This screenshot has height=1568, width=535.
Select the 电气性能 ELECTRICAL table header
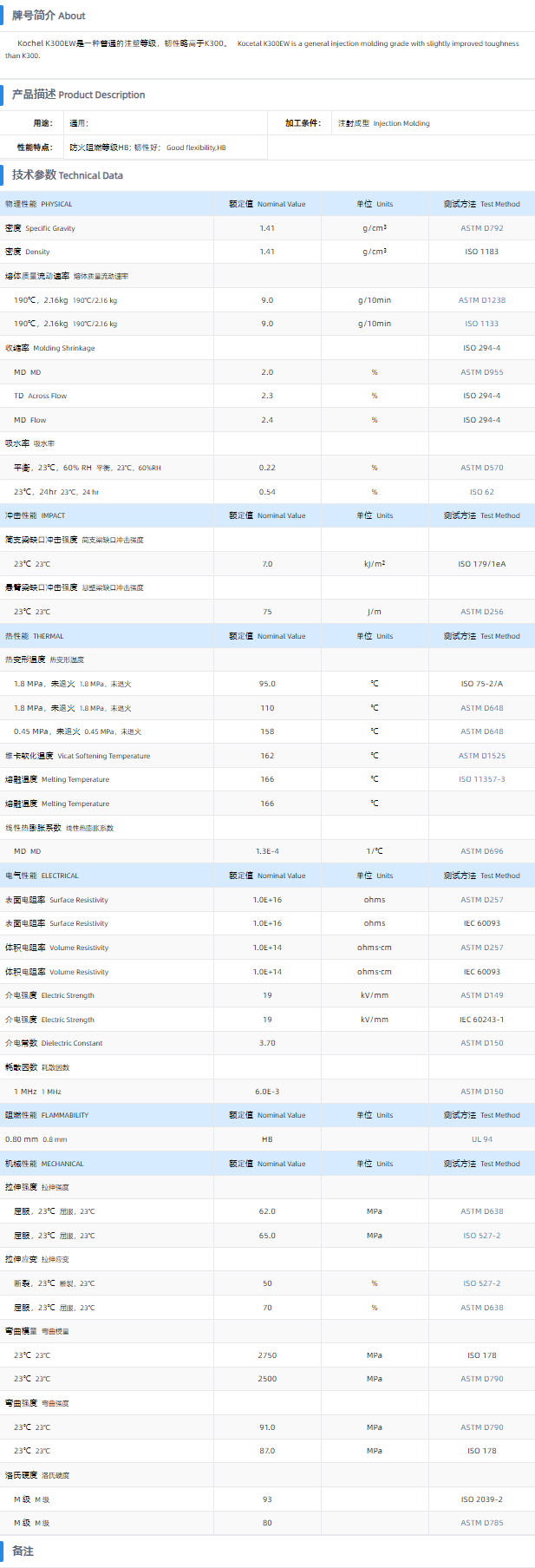click(42, 876)
